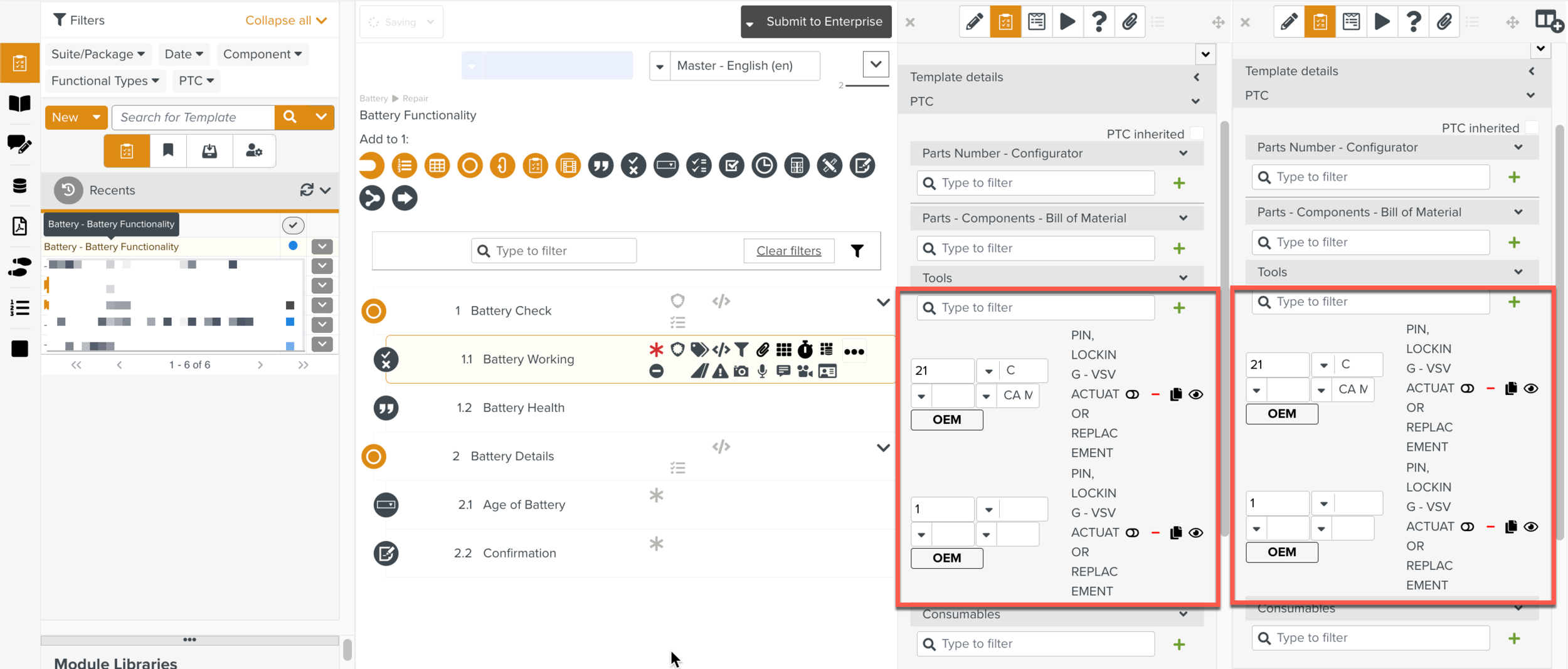The width and height of the screenshot is (1568, 669).
Task: Open the Component filter menu
Action: [x=262, y=54]
